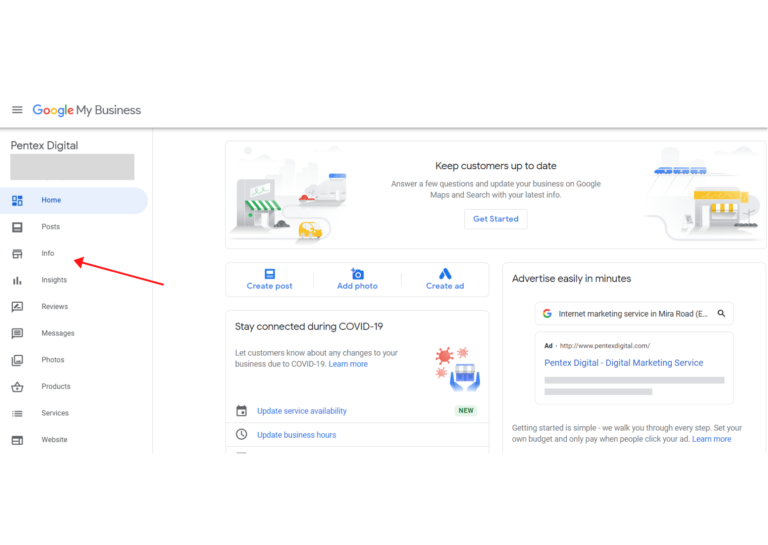Open the hamburger main menu
The image size is (768, 545).
pos(17,110)
